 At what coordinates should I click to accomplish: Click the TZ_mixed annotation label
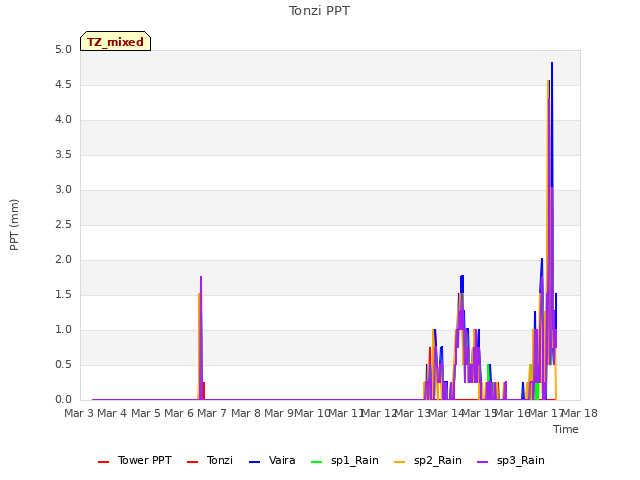[116, 41]
